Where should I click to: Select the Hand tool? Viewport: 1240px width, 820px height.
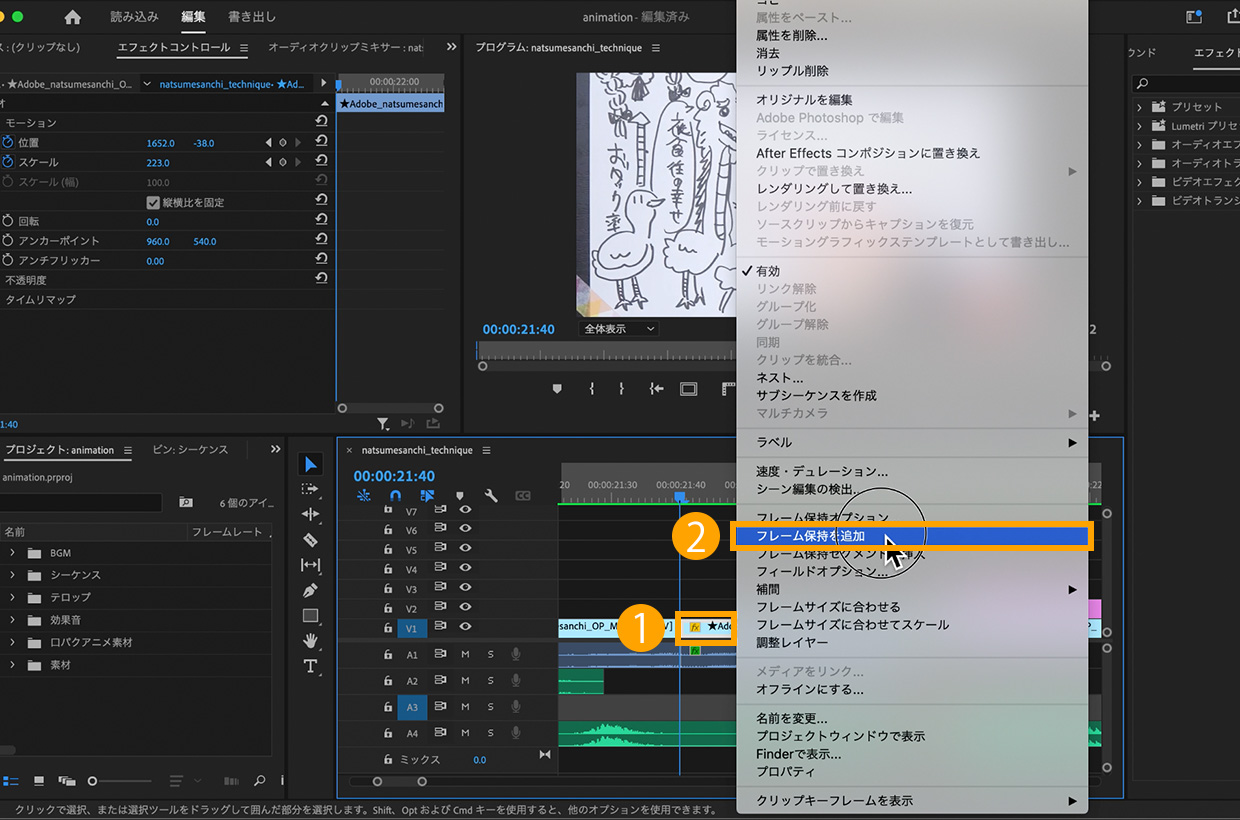tap(310, 640)
